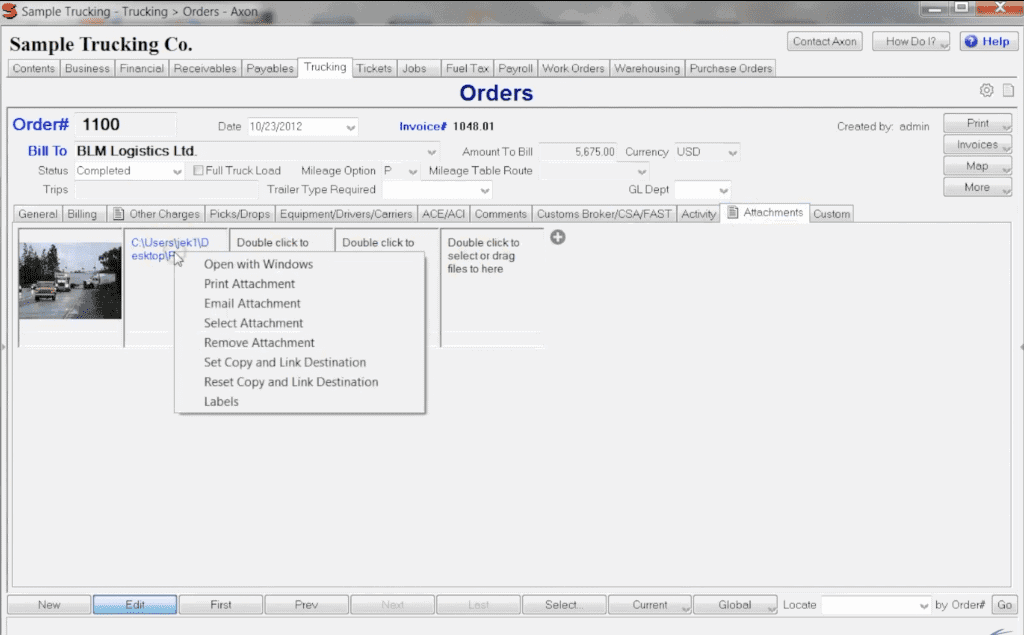Open the Fuel Tax module tab
1024x635 pixels.
coord(467,69)
